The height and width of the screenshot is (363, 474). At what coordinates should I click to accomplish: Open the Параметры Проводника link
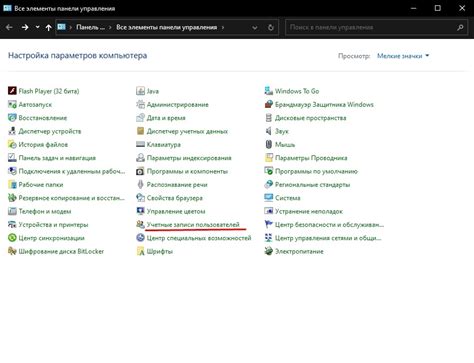311,158
